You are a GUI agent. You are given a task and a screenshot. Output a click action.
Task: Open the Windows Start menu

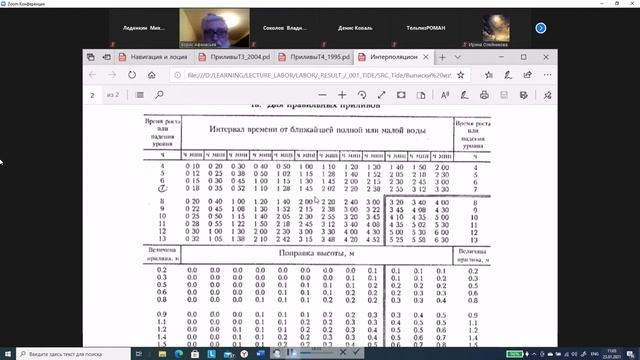coord(8,354)
